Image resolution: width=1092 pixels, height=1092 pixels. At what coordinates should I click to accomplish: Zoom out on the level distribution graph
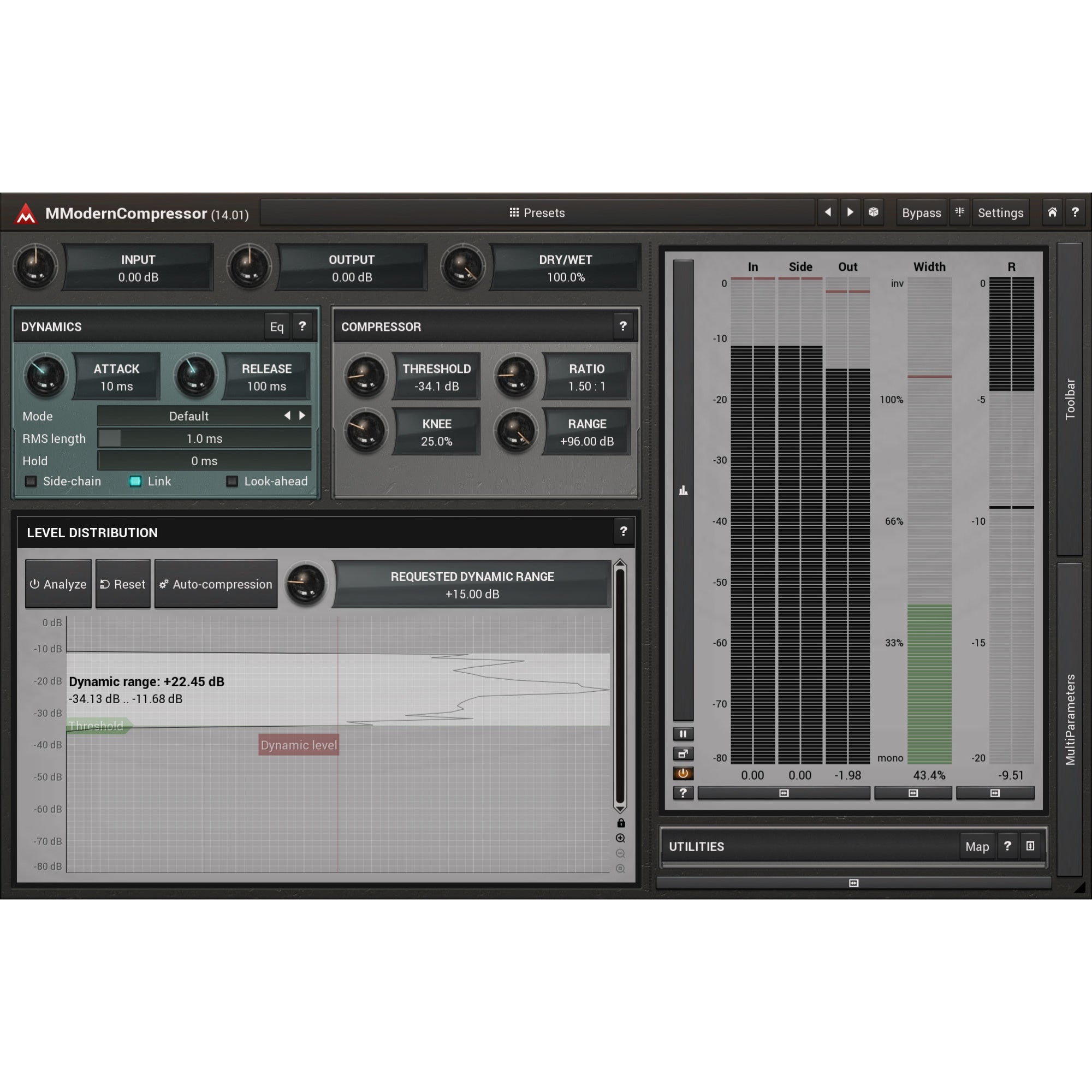621,853
